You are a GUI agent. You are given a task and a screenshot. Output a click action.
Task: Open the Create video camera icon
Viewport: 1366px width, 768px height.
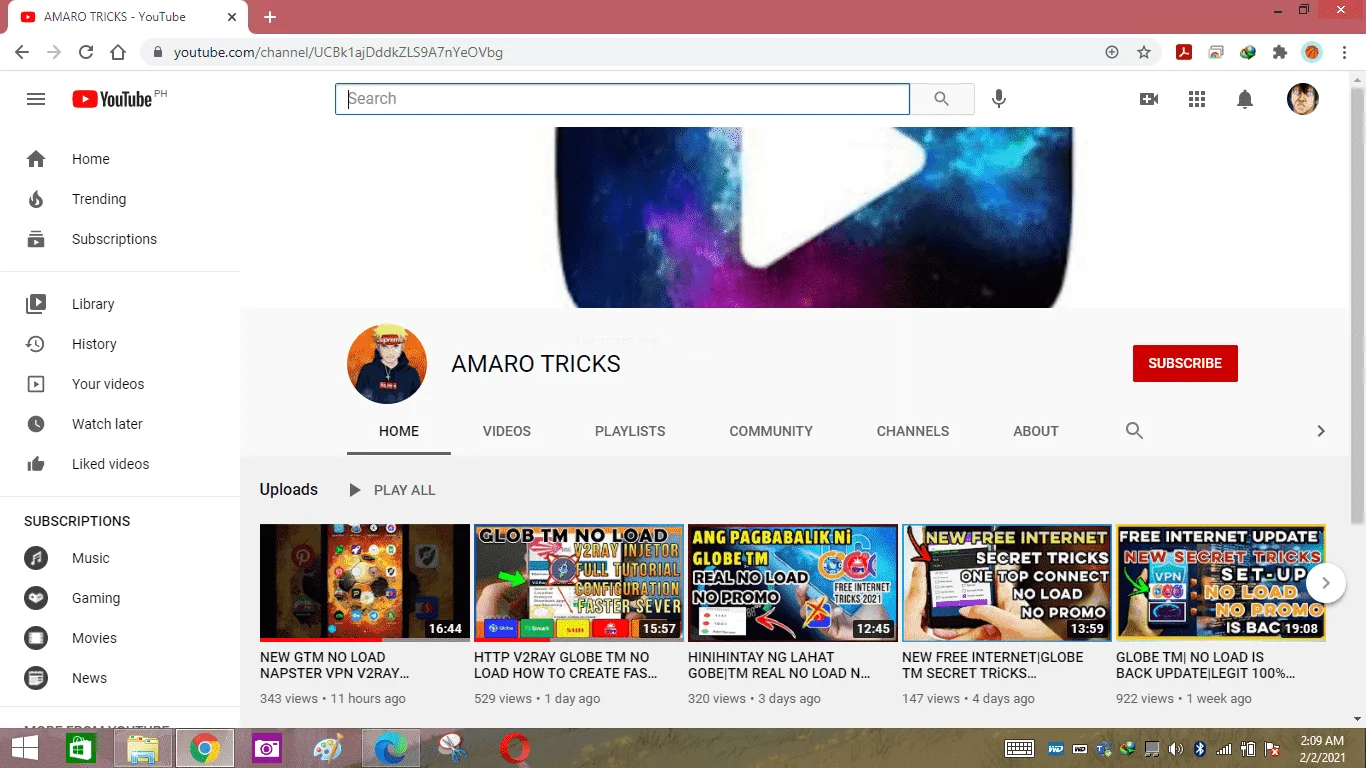pyautogui.click(x=1149, y=99)
